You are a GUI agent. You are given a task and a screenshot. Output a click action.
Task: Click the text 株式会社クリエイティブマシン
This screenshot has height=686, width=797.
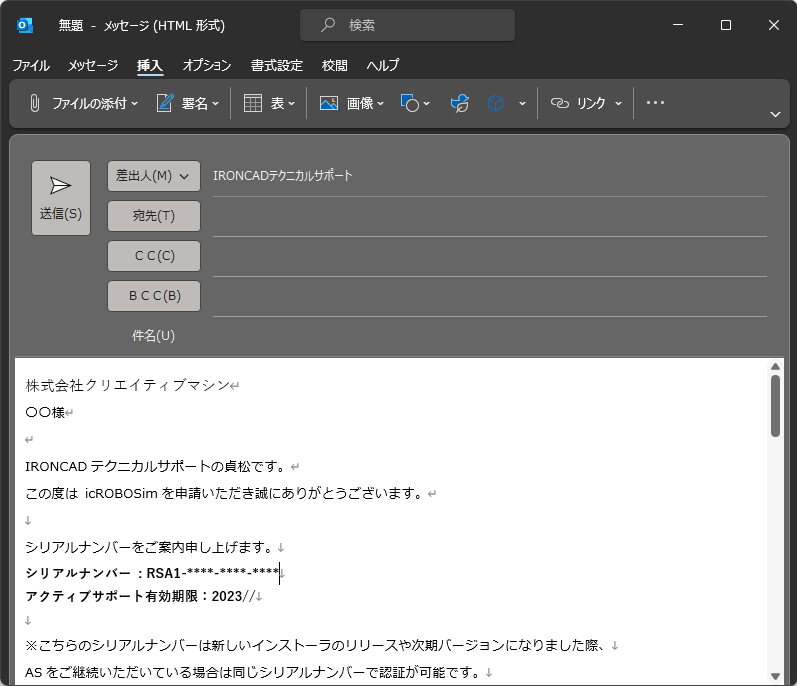[128, 386]
